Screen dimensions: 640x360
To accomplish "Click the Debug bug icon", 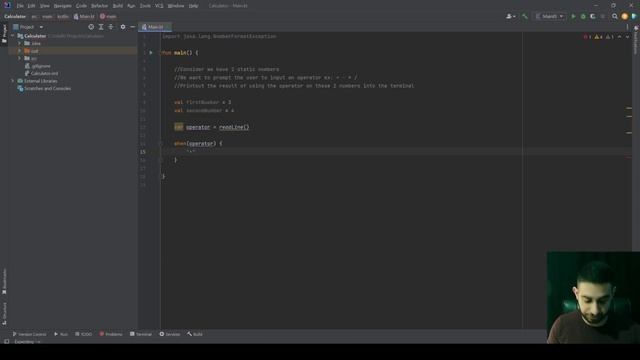I will point(583,17).
